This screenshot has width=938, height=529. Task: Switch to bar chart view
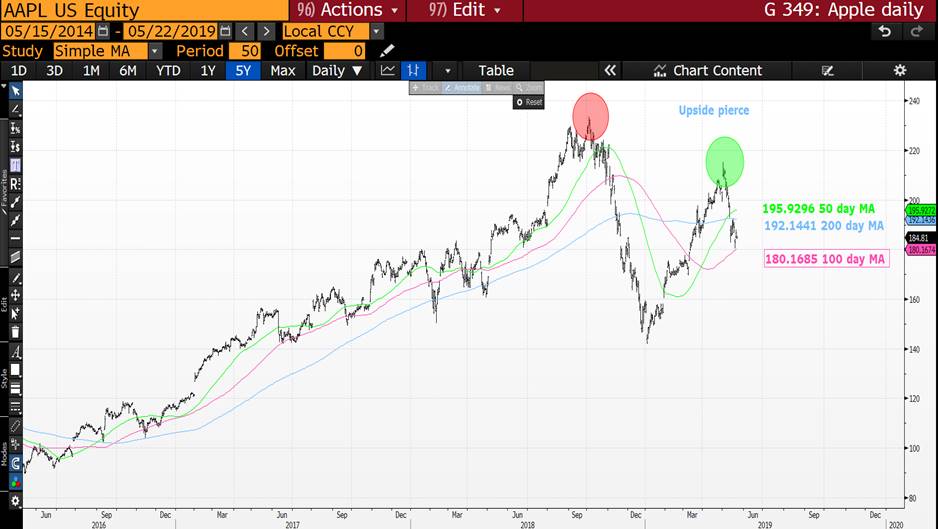coord(413,71)
